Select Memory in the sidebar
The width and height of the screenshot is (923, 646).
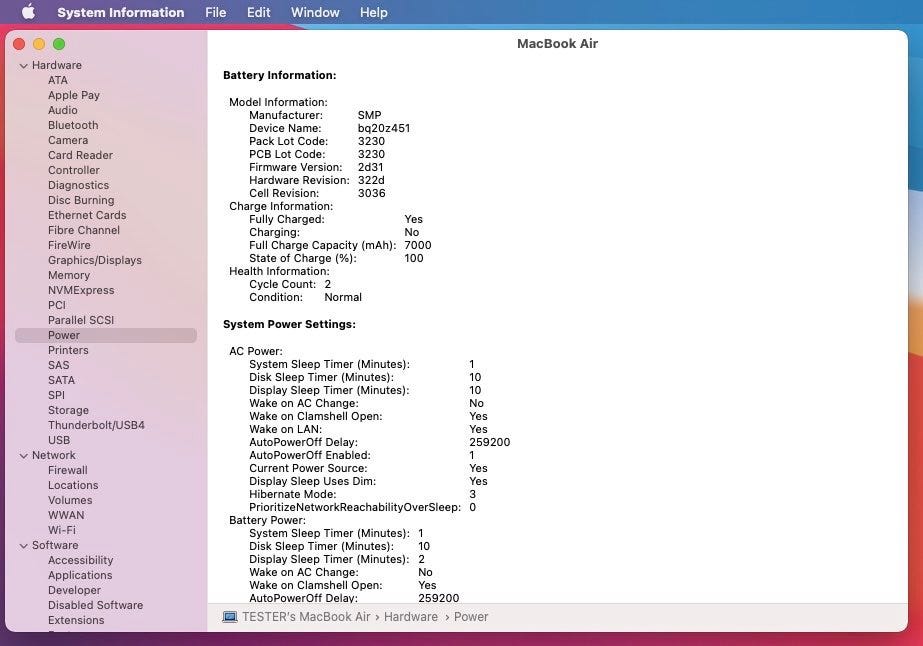point(69,275)
